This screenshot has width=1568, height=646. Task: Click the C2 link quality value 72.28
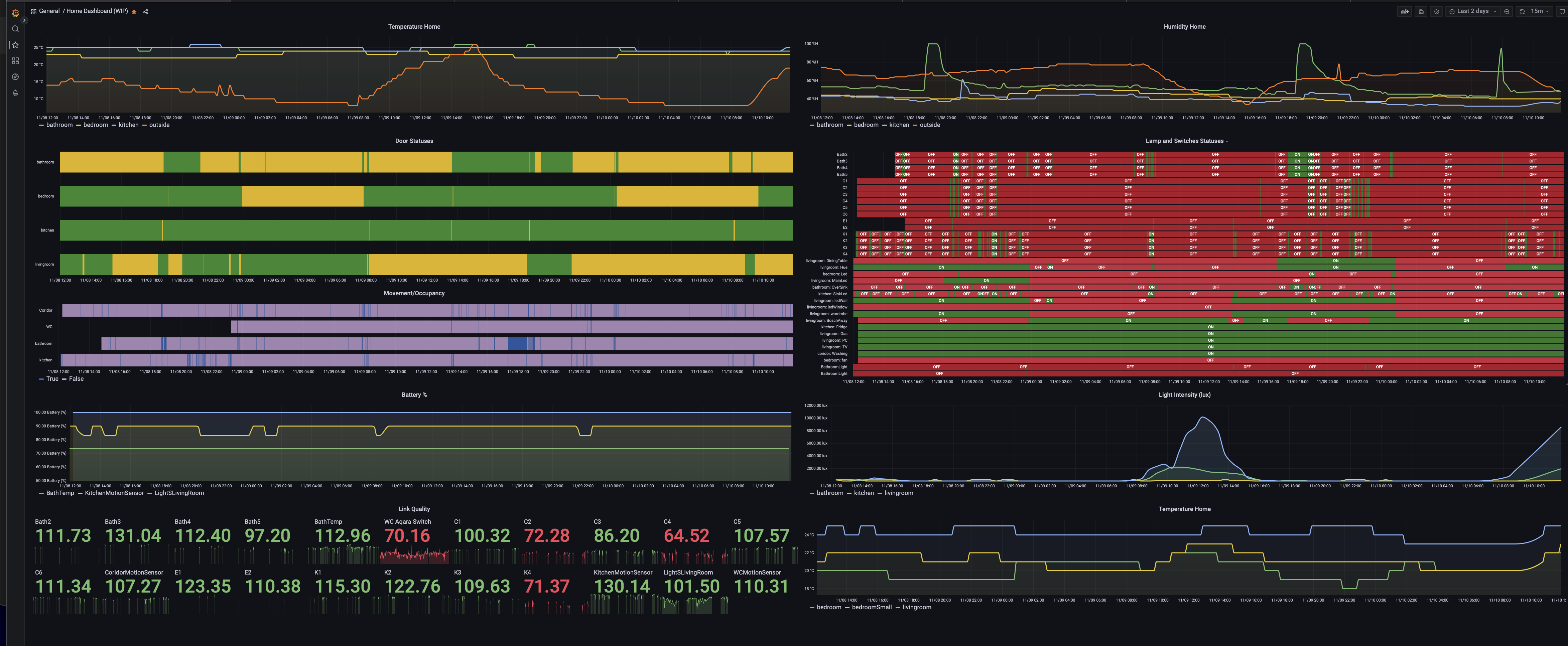pos(547,536)
